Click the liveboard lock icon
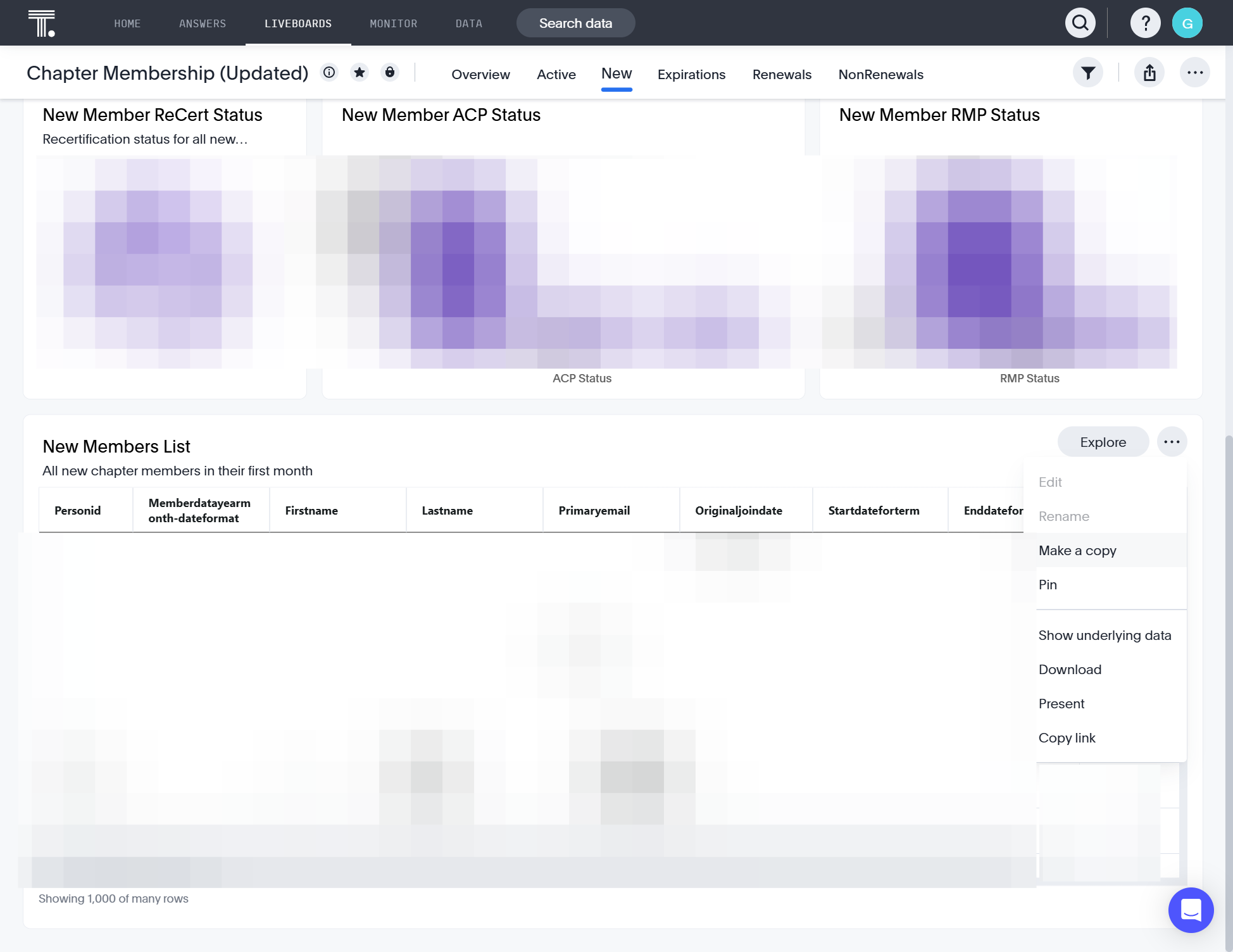The width and height of the screenshot is (1233, 952). (x=390, y=72)
